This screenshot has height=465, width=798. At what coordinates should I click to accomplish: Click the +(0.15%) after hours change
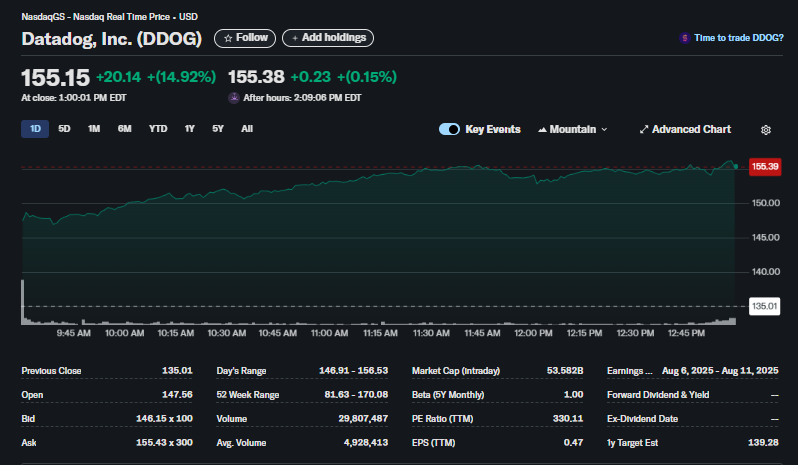tap(367, 77)
